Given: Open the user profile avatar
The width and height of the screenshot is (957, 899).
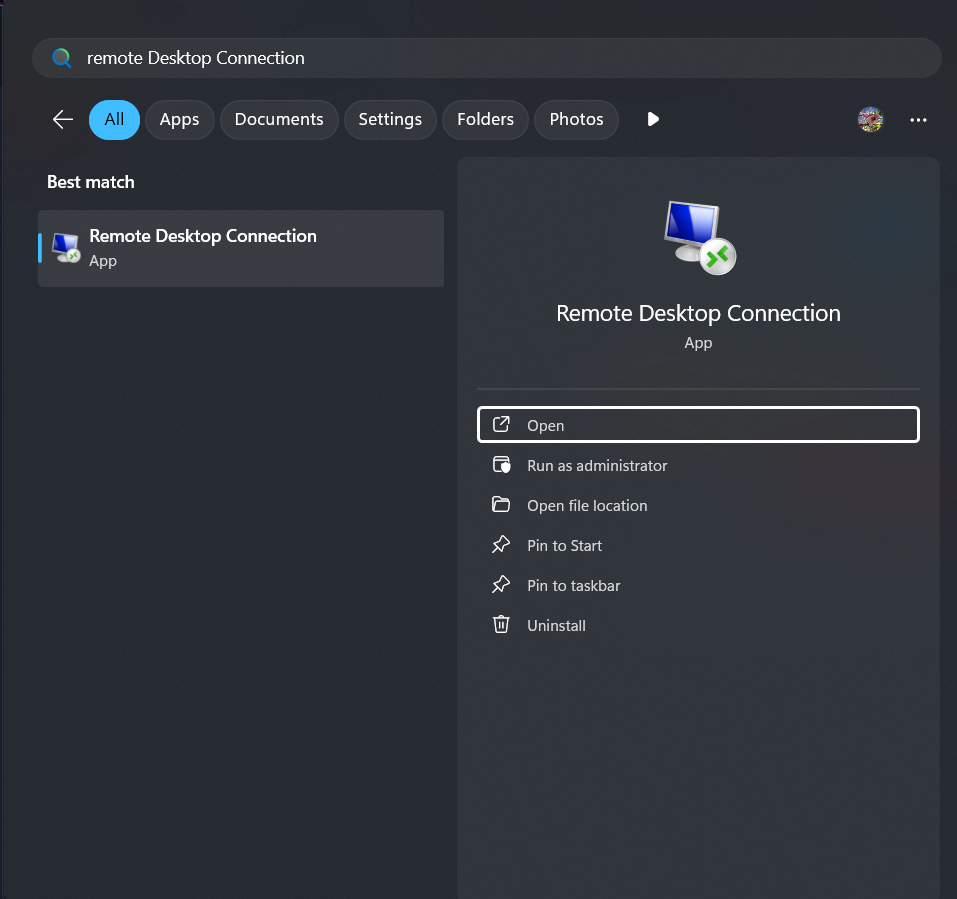Looking at the screenshot, I should (x=870, y=120).
